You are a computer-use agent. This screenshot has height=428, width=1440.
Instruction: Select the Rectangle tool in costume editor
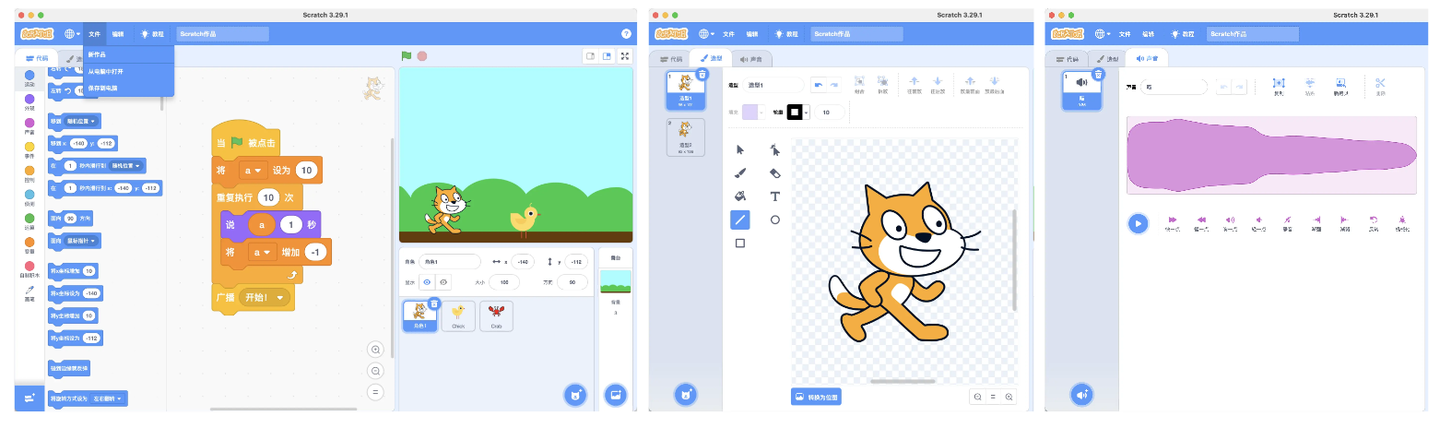[x=740, y=243]
